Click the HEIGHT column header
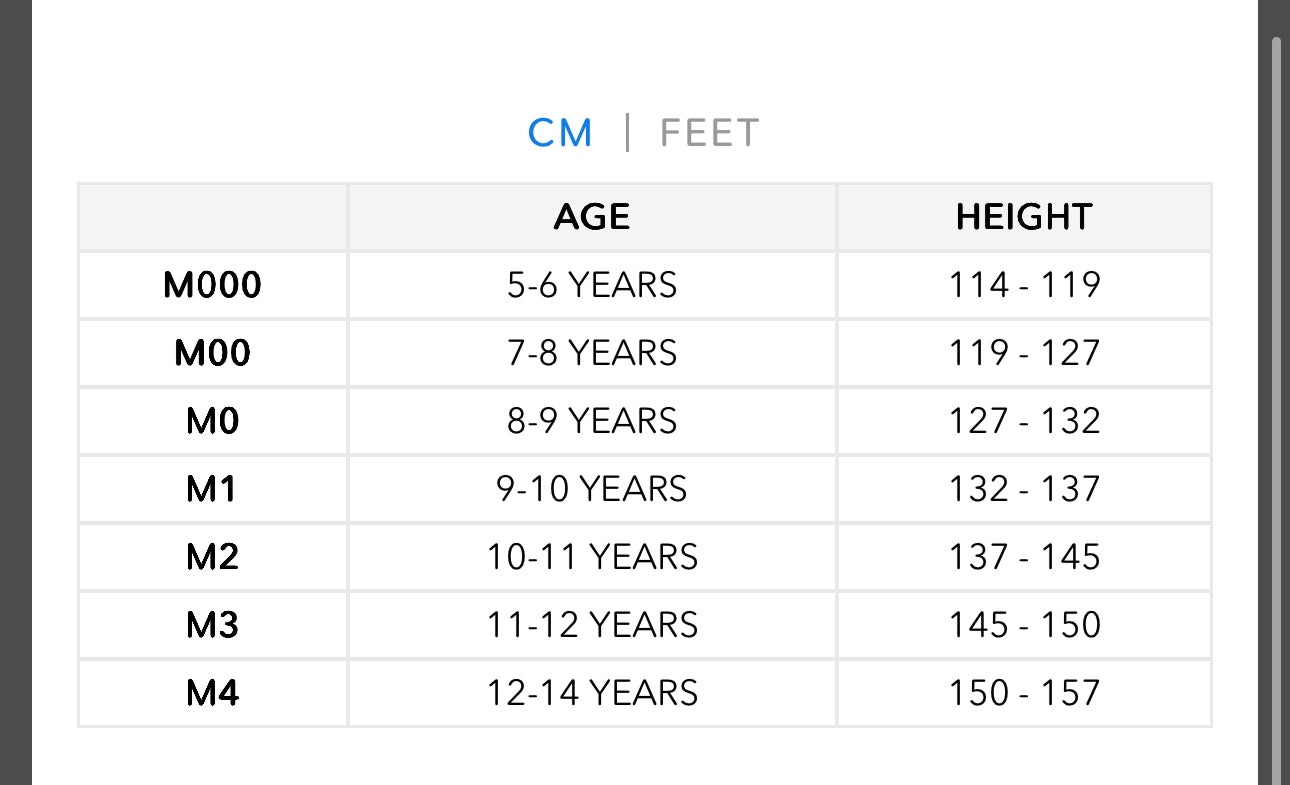 click(x=1024, y=217)
